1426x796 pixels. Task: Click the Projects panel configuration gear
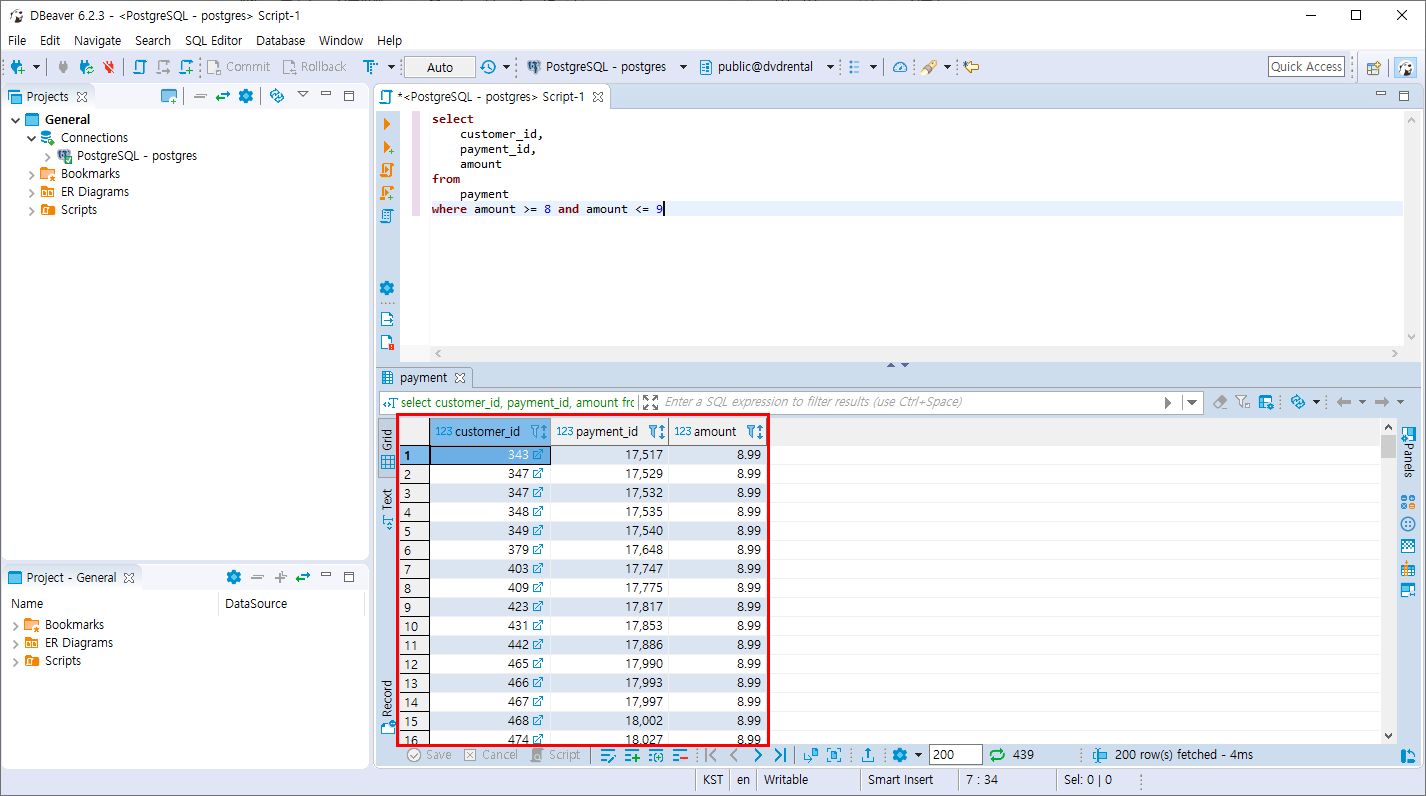coord(246,96)
